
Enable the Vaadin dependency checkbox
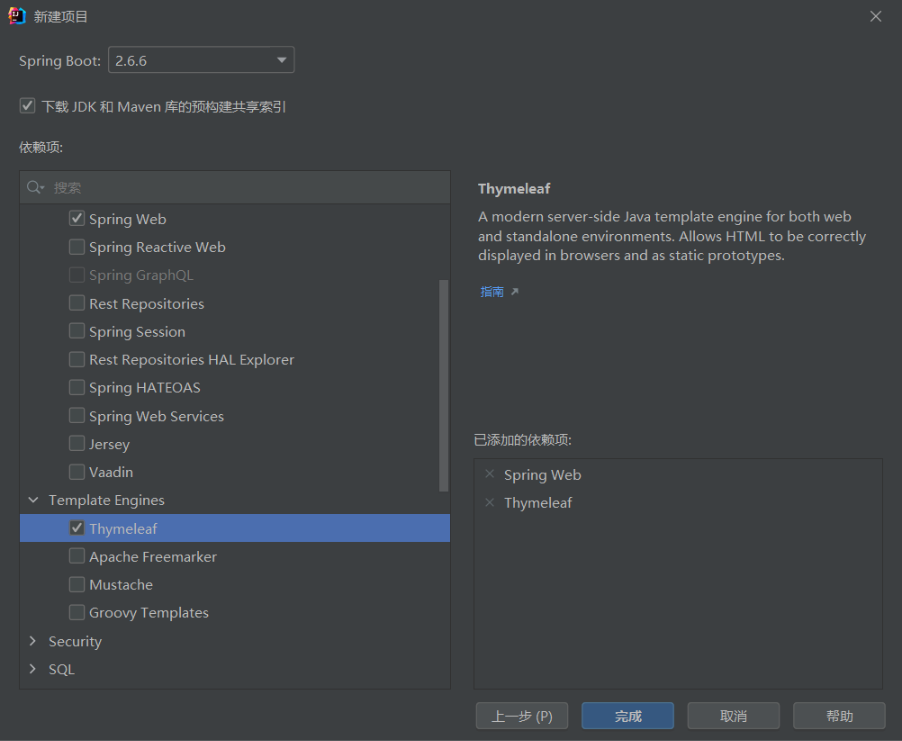77,472
